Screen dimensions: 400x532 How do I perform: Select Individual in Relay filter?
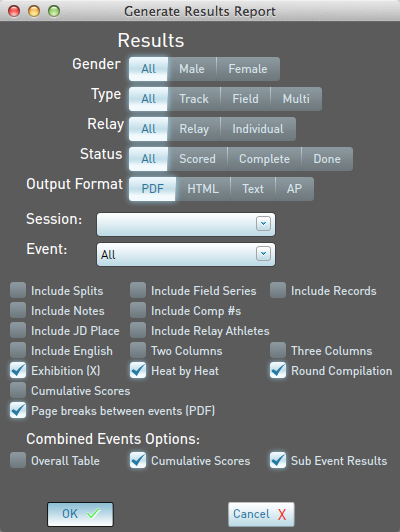(258, 129)
